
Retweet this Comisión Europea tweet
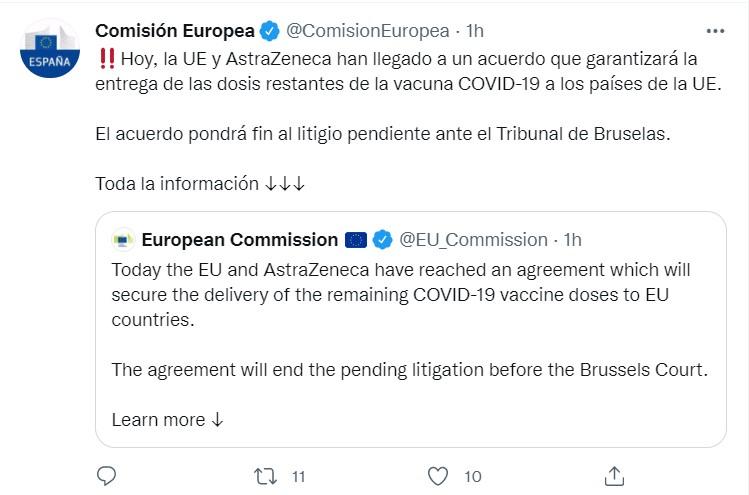(x=265, y=475)
